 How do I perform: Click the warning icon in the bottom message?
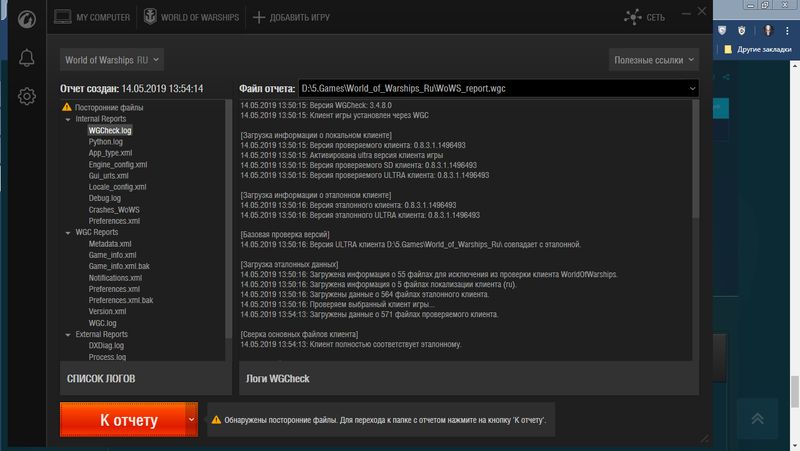tap(216, 419)
